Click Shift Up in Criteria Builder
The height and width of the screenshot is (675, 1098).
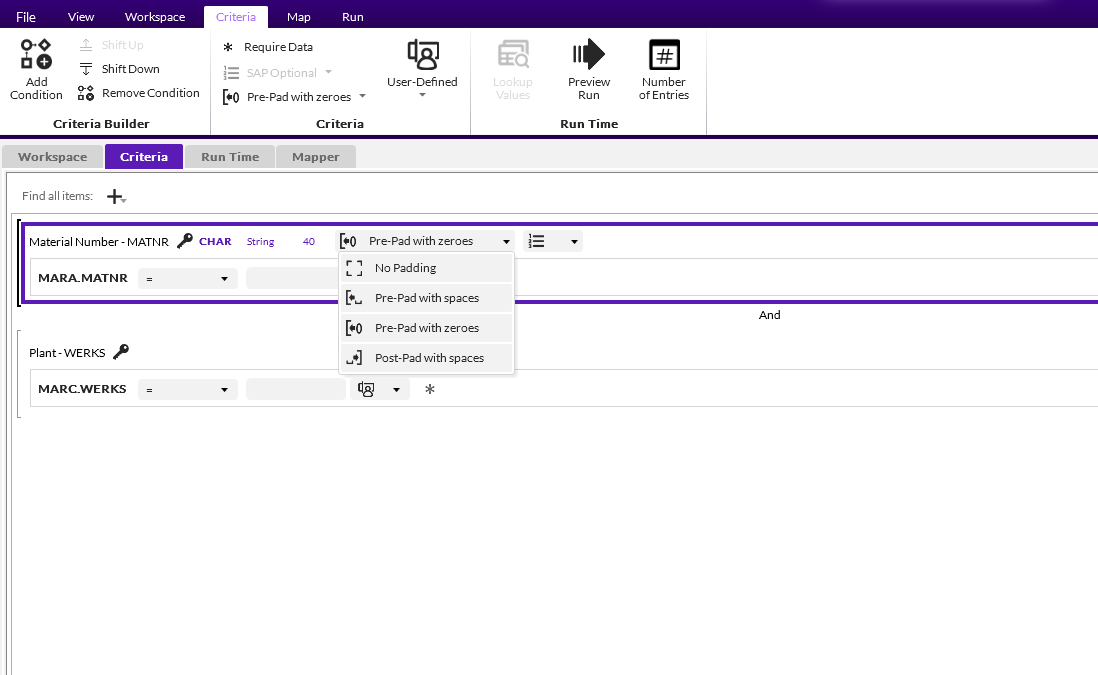click(111, 45)
